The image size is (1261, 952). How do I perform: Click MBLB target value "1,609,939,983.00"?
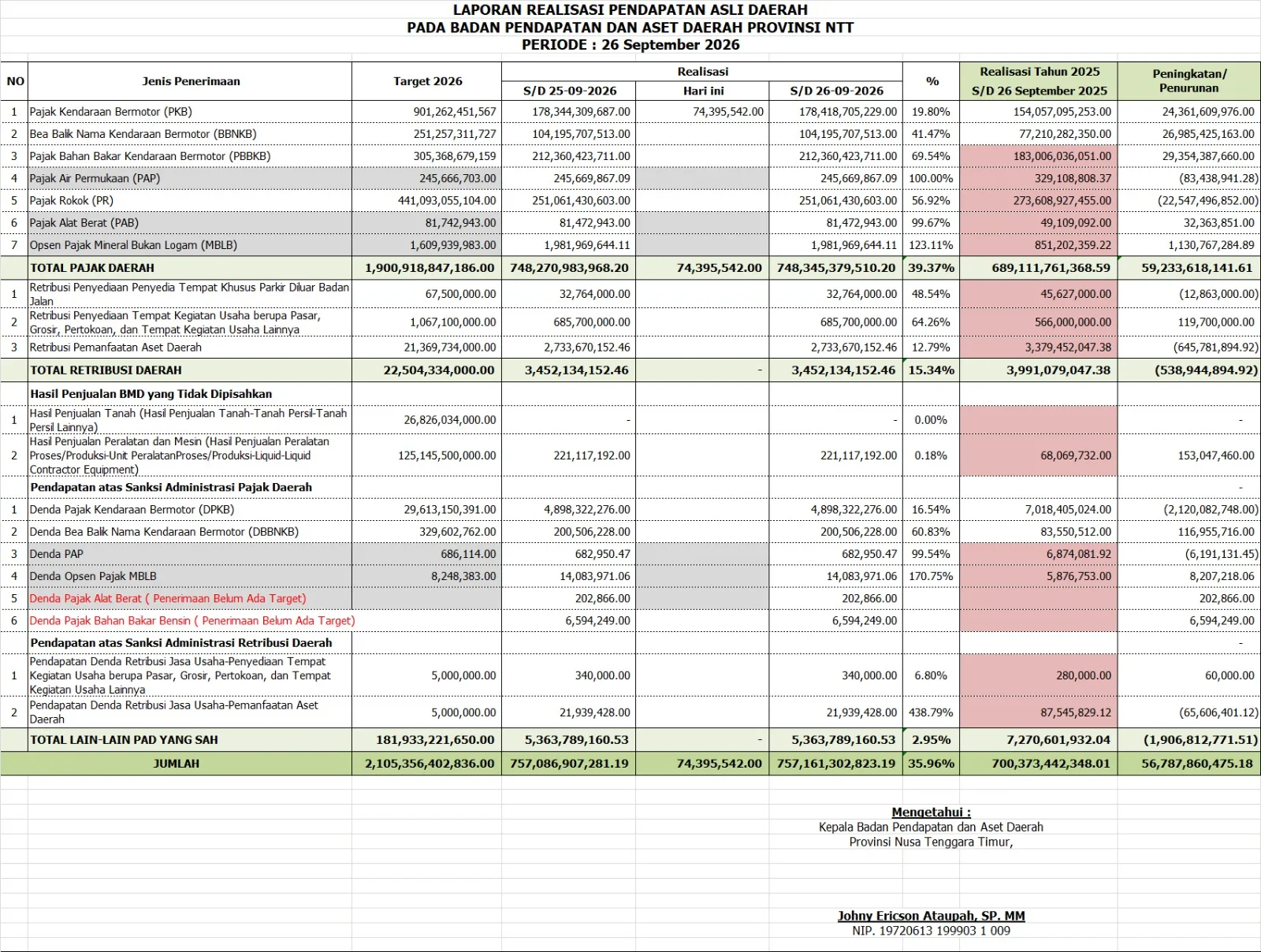pyautogui.click(x=453, y=245)
